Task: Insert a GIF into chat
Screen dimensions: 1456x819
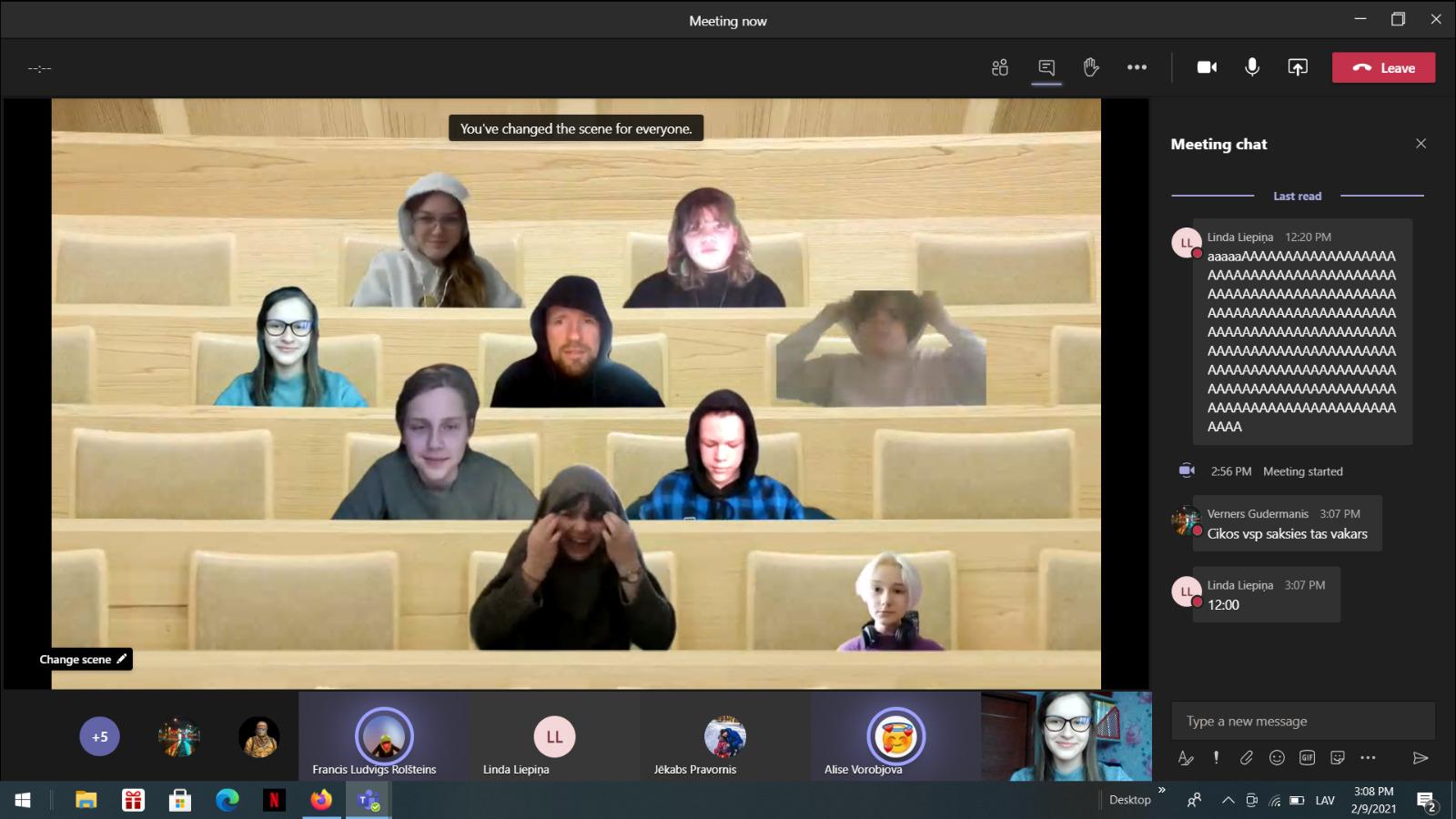Action: tap(1307, 757)
